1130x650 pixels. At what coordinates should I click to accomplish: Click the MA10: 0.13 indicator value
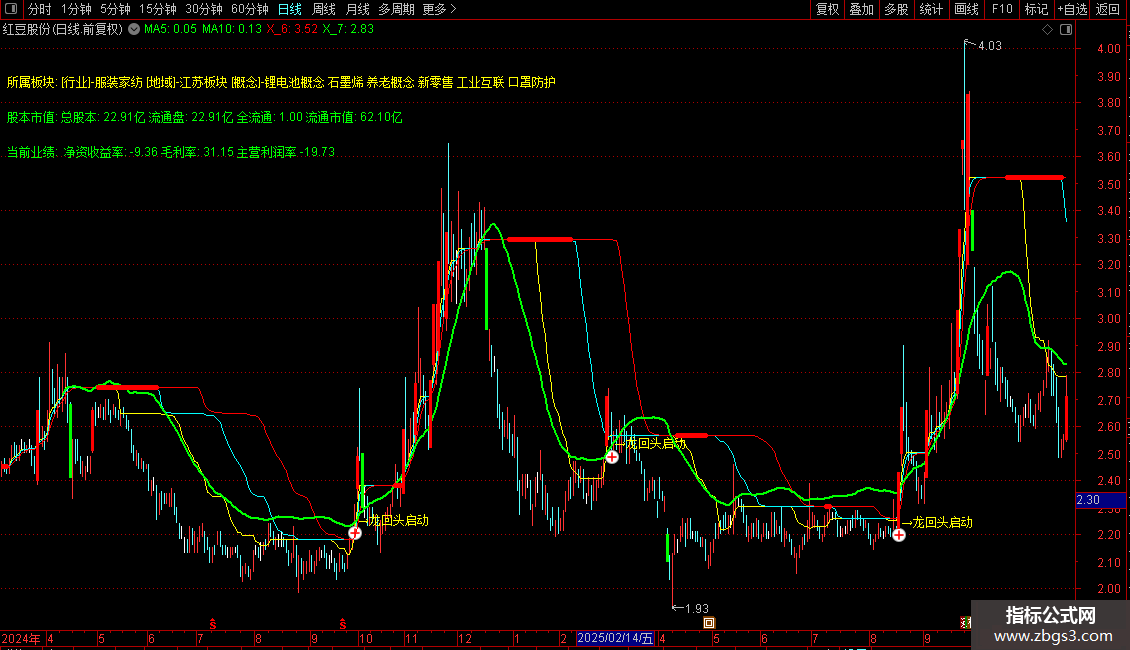(232, 30)
